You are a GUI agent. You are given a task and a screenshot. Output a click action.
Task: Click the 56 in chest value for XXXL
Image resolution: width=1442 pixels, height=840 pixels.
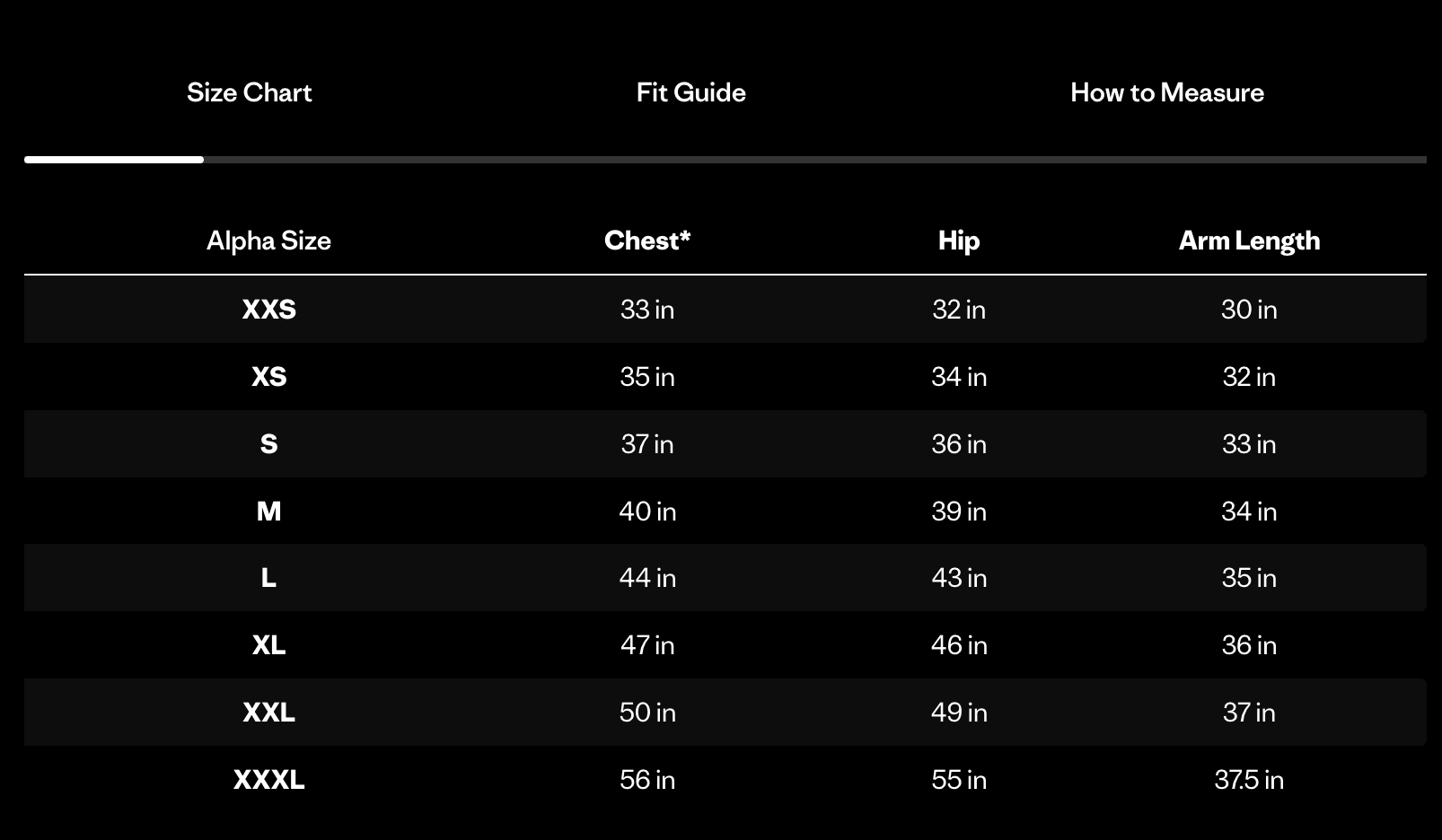tap(647, 780)
